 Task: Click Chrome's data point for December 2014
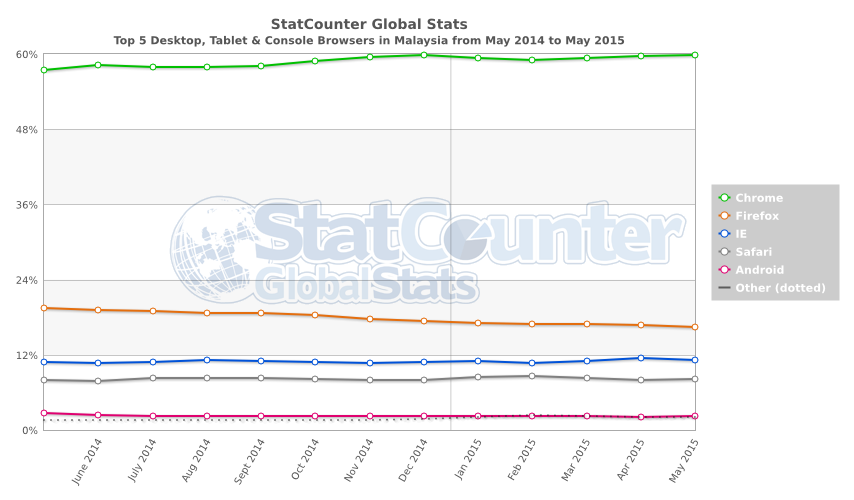point(424,55)
